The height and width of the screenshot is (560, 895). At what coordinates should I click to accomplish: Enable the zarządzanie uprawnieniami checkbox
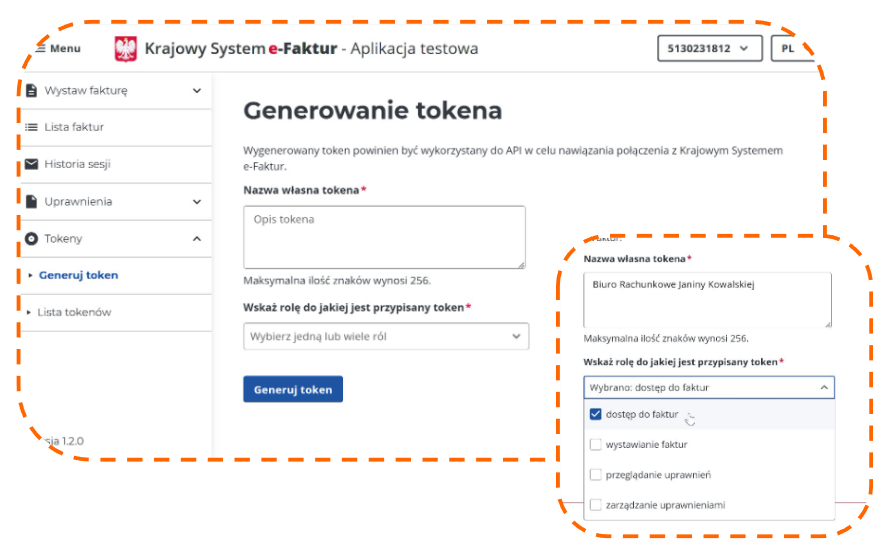[x=595, y=505]
